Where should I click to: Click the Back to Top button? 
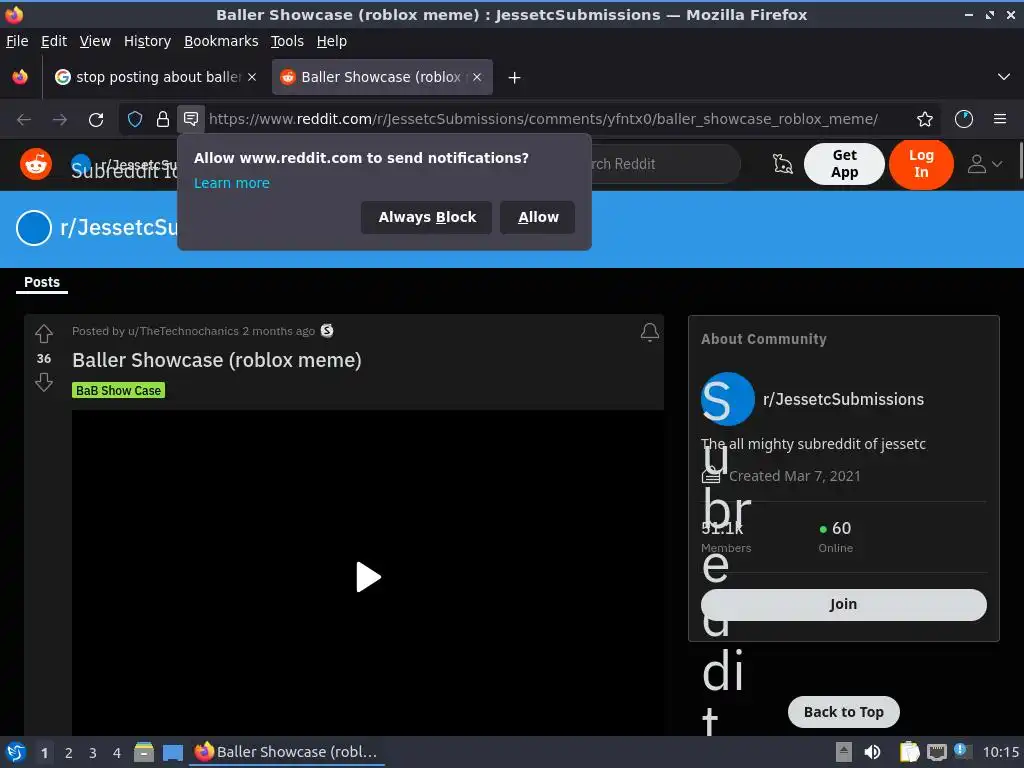(843, 712)
